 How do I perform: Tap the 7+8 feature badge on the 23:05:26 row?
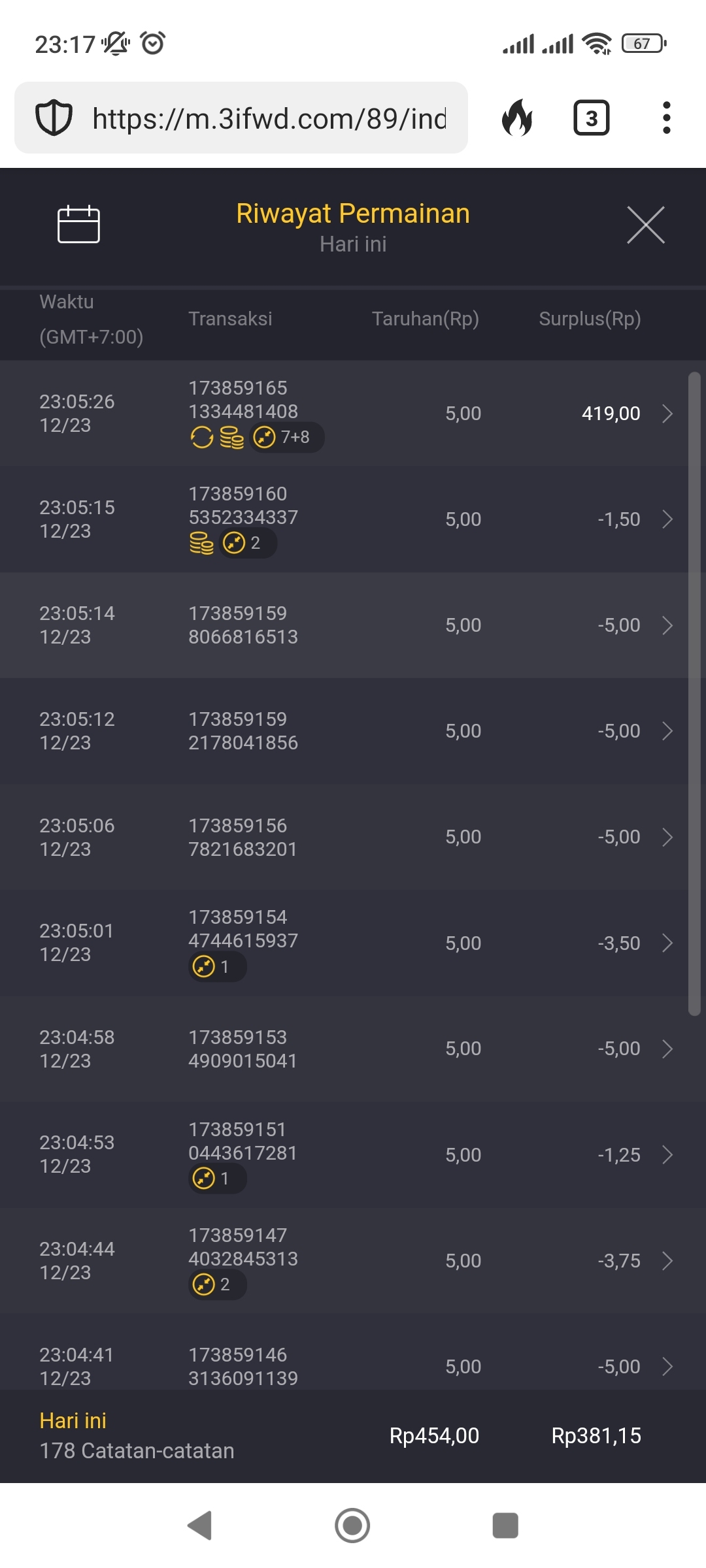(287, 437)
